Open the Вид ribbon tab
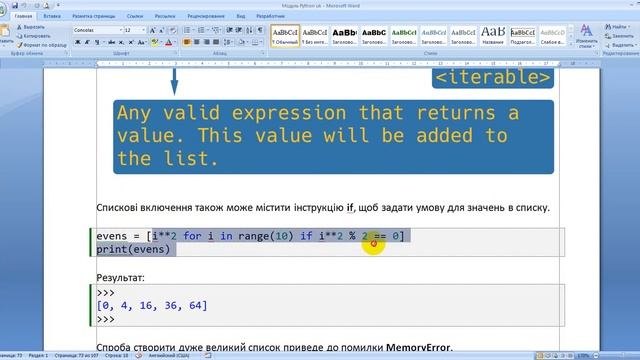640x360 pixels. click(x=241, y=16)
